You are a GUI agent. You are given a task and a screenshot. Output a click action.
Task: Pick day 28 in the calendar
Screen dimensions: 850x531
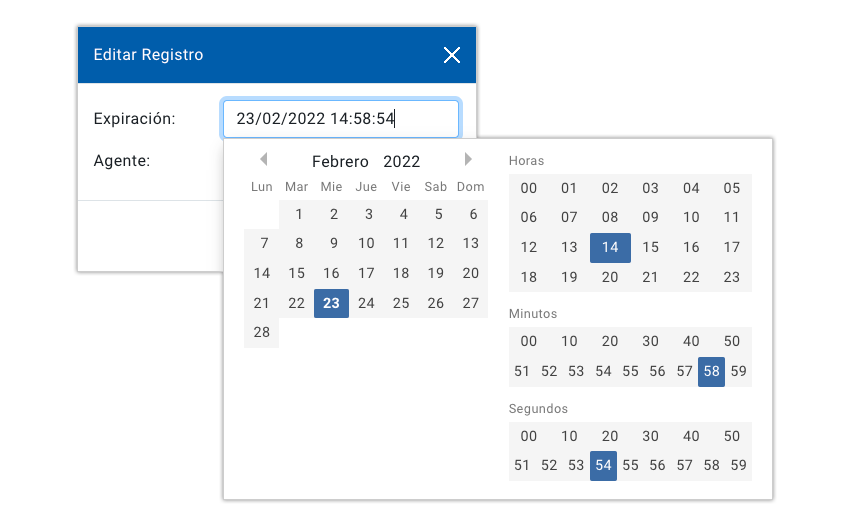[262, 332]
